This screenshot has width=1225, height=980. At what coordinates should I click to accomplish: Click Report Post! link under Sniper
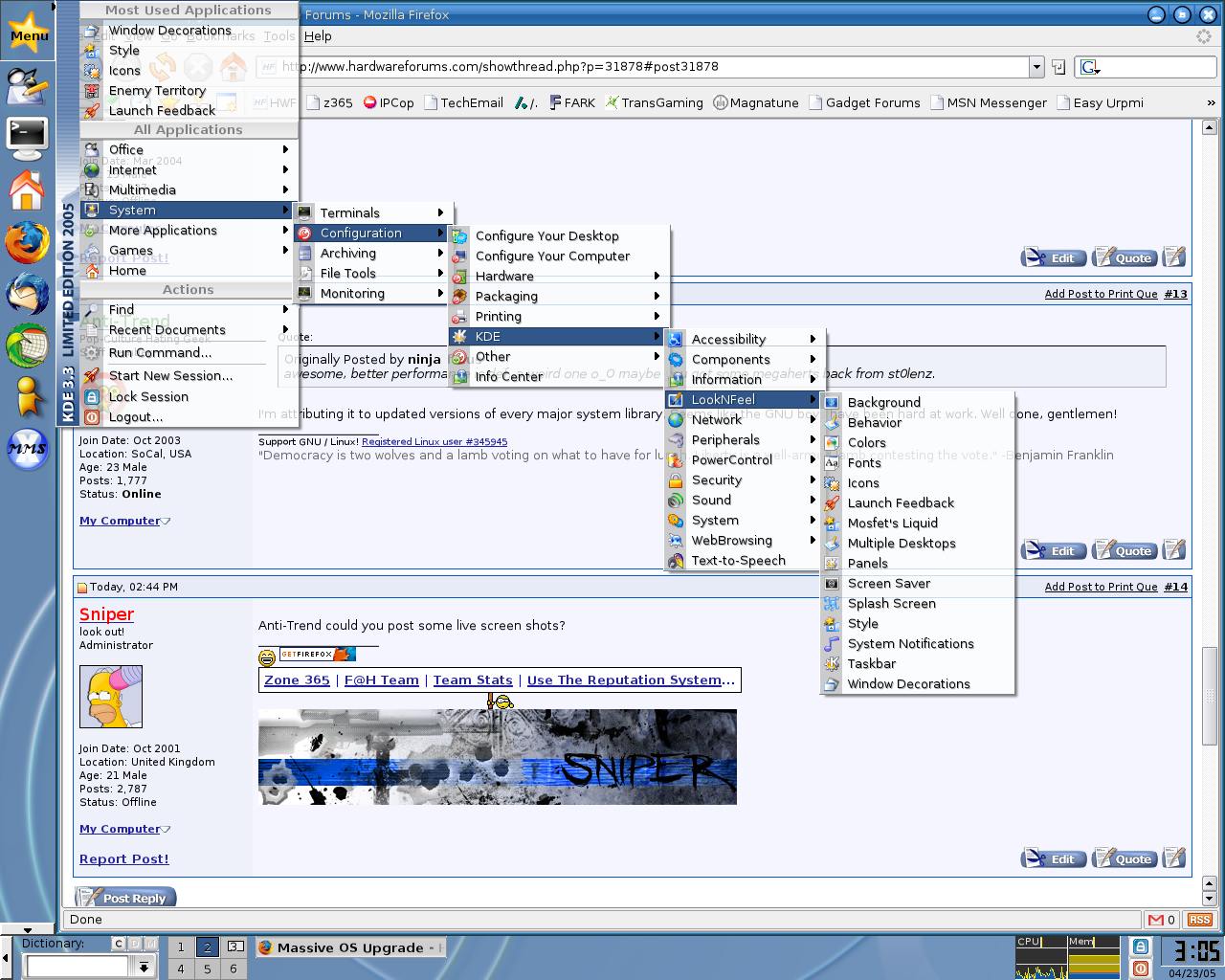point(124,858)
